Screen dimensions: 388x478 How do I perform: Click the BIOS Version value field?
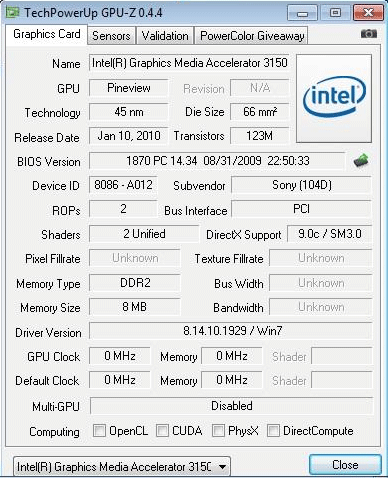217,161
